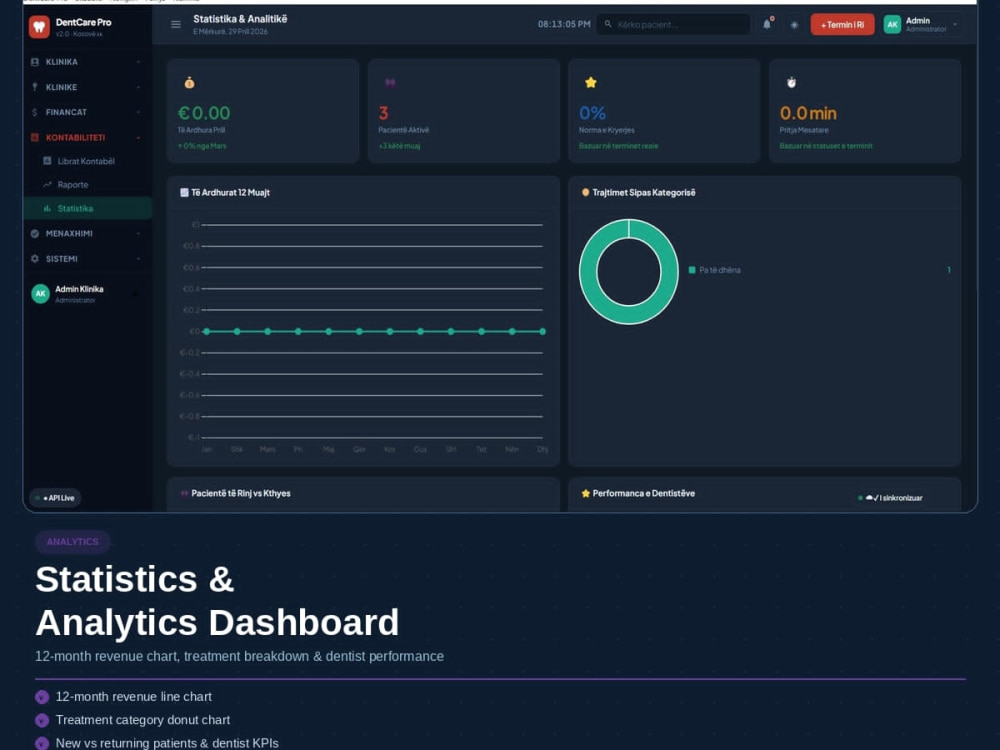Click the 0% Norma e Kryerjes value

[592, 113]
